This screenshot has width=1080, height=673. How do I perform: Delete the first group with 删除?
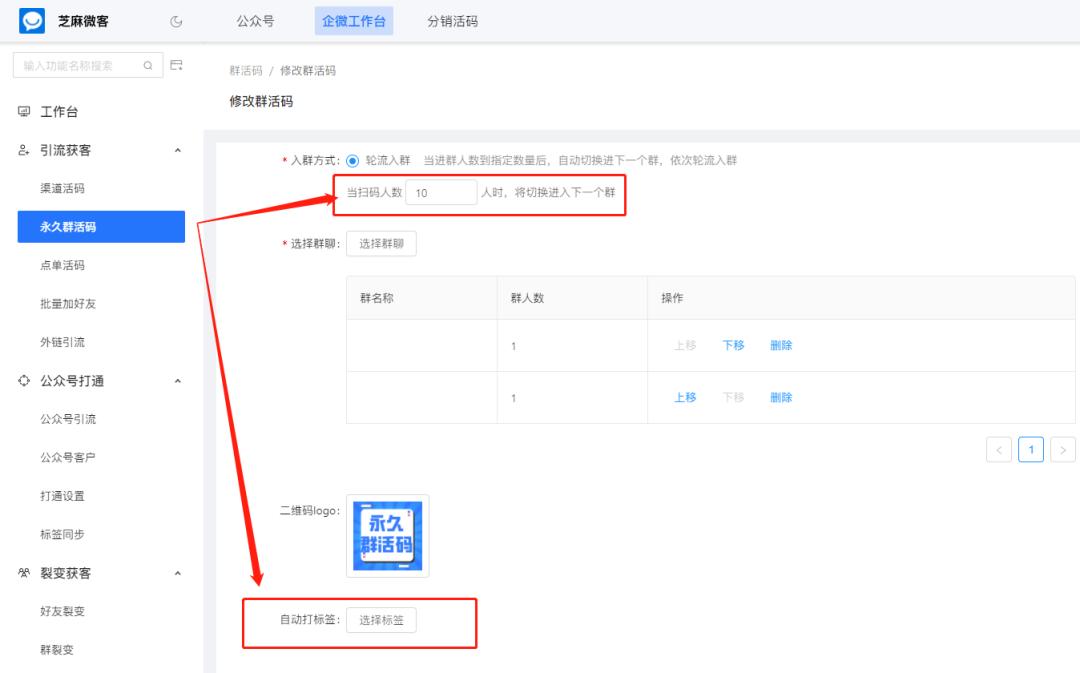pyautogui.click(x=781, y=344)
